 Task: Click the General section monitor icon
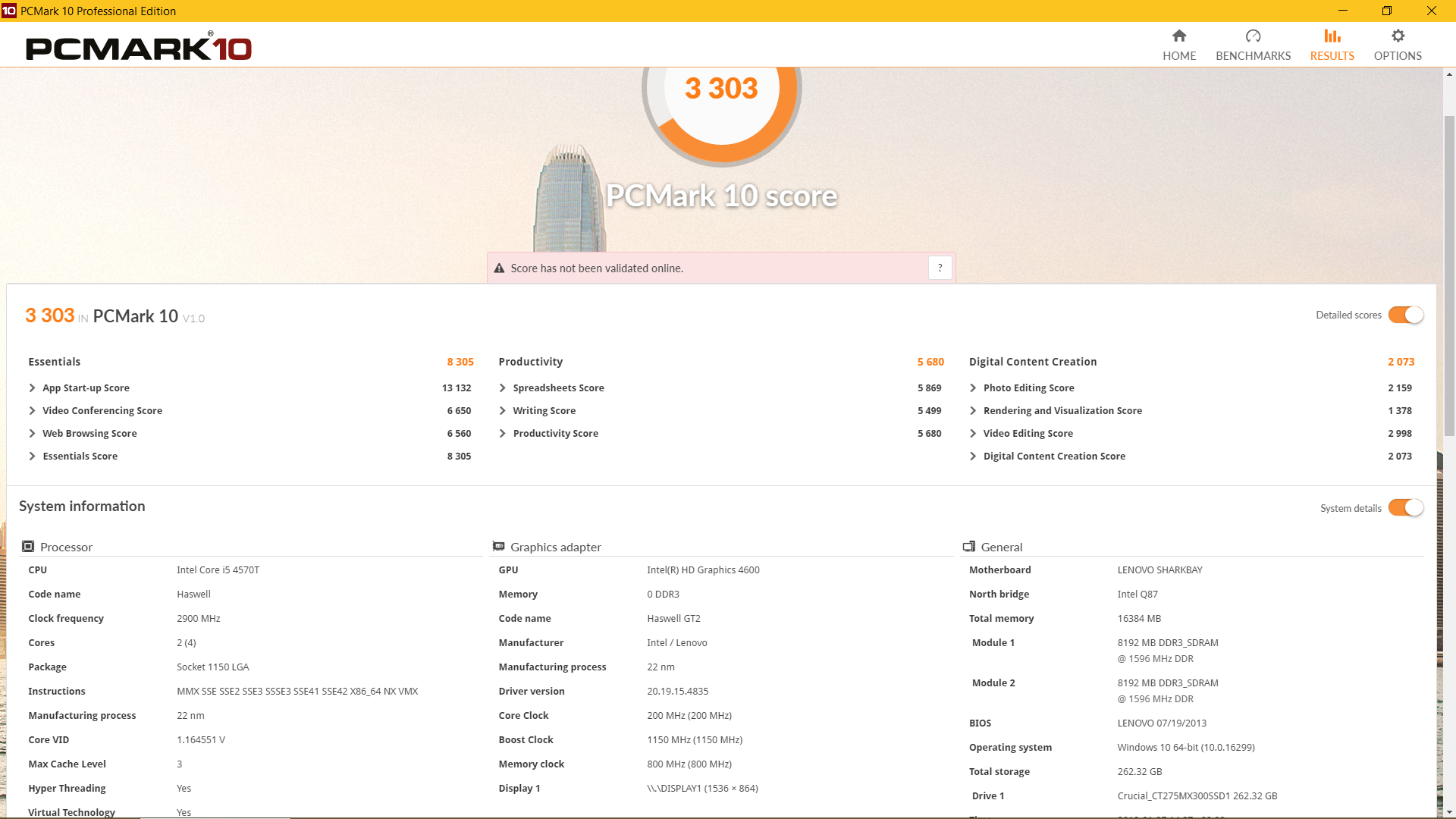point(969,547)
